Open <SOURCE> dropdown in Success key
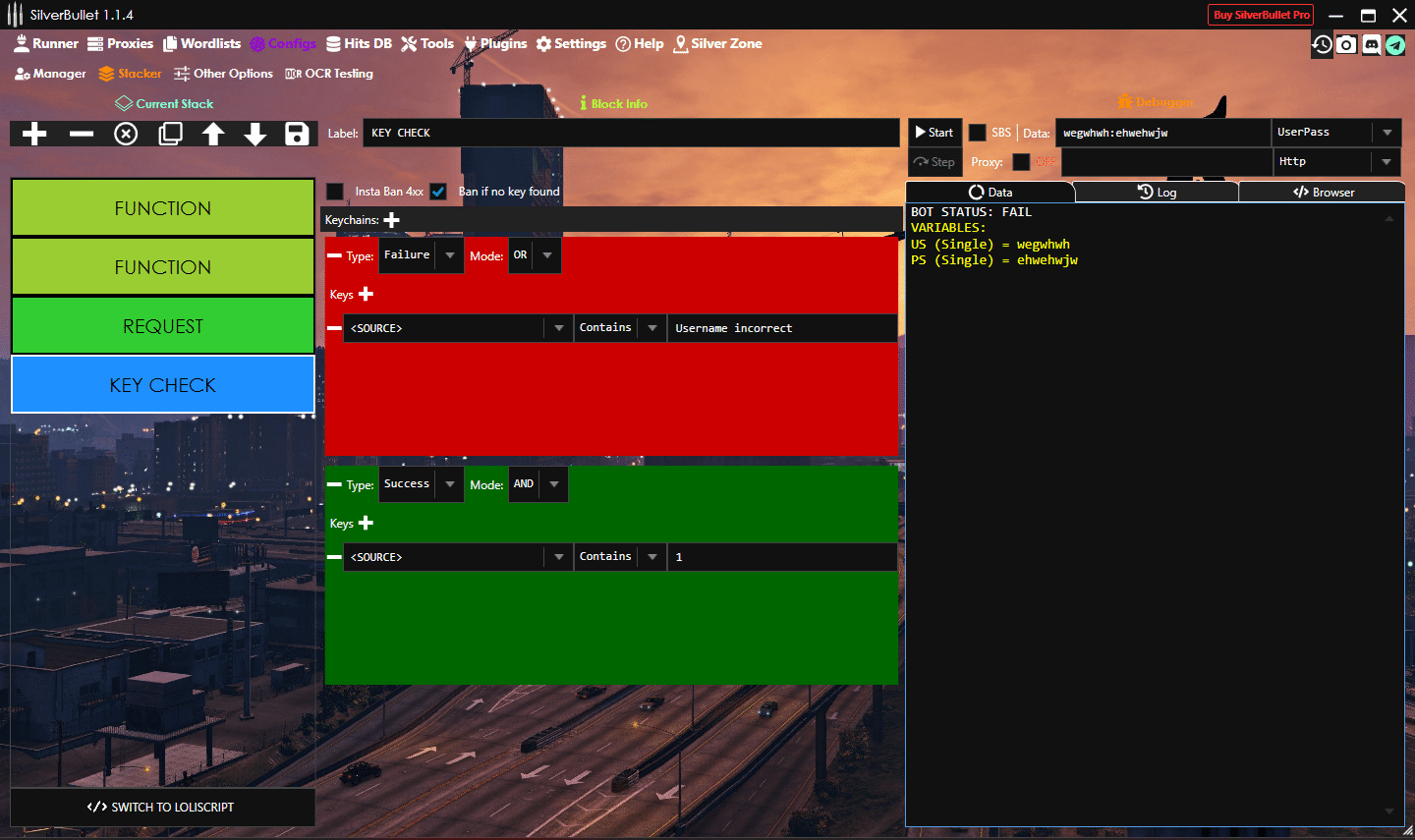The height and width of the screenshot is (840, 1415). coord(459,557)
